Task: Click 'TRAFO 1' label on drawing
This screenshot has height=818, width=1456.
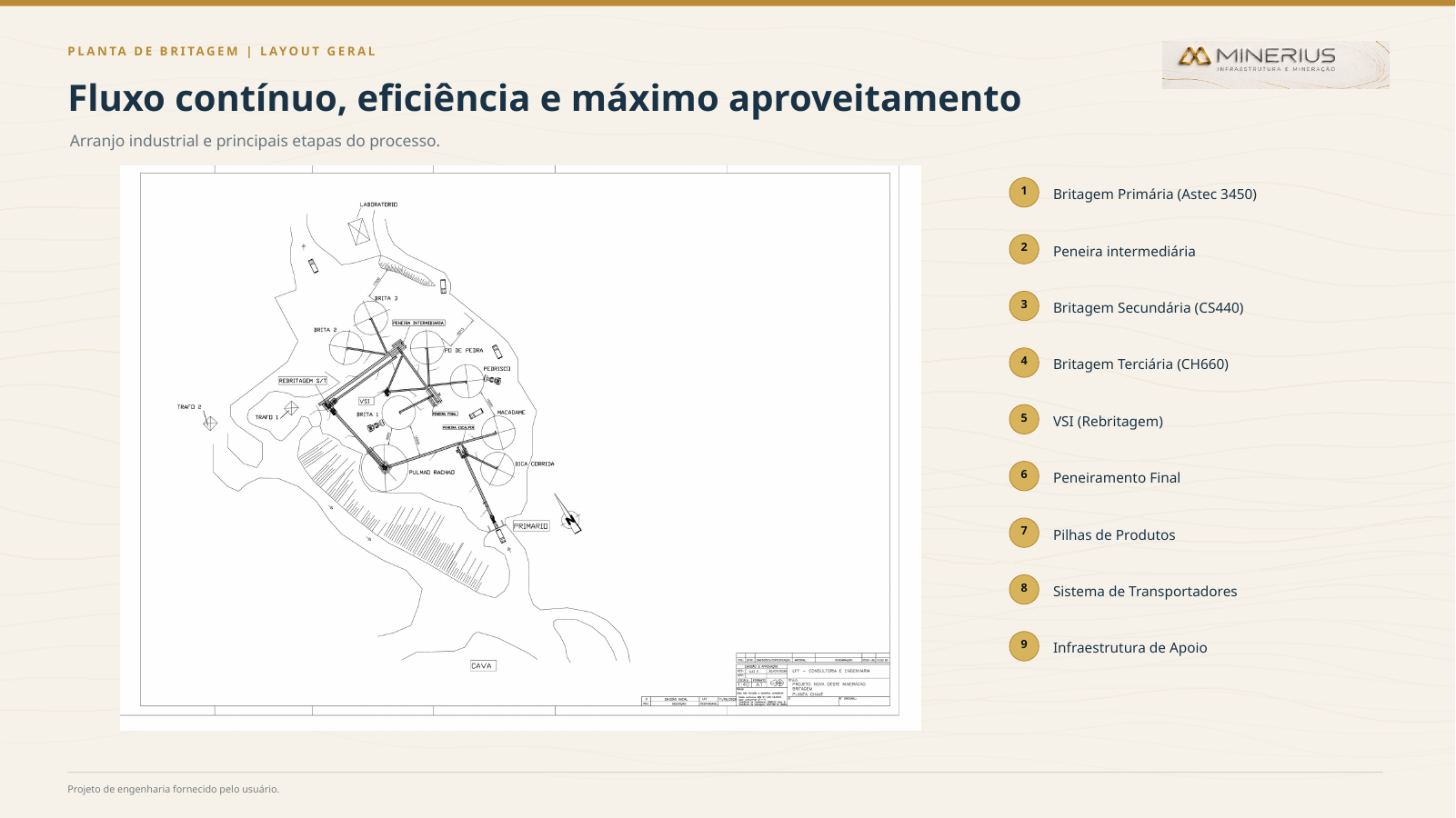Action: (x=266, y=417)
